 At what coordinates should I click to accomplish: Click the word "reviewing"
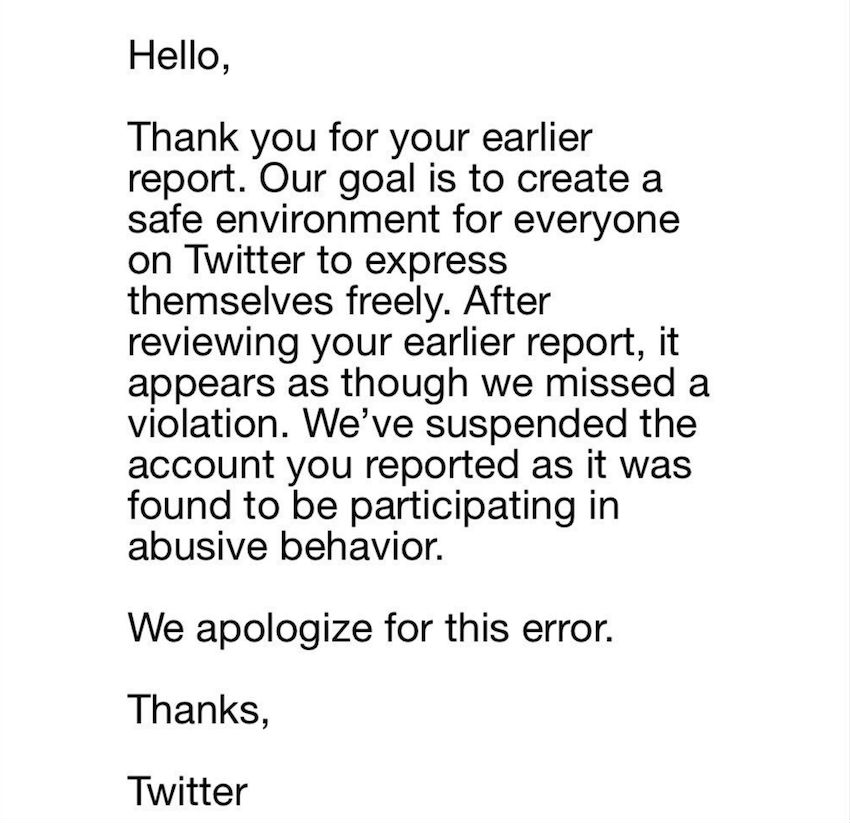[x=214, y=344]
